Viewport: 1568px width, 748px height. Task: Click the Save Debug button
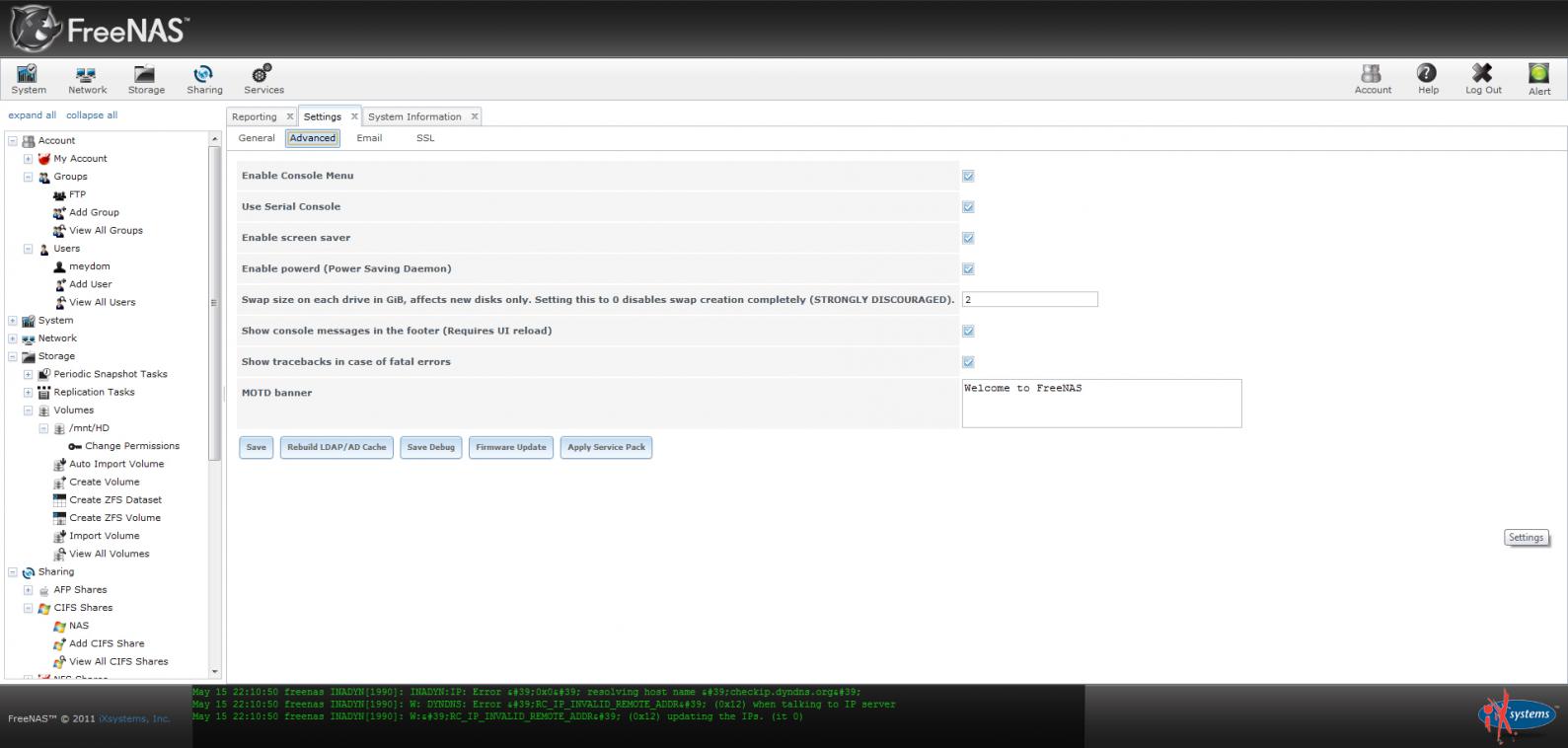pyautogui.click(x=431, y=447)
